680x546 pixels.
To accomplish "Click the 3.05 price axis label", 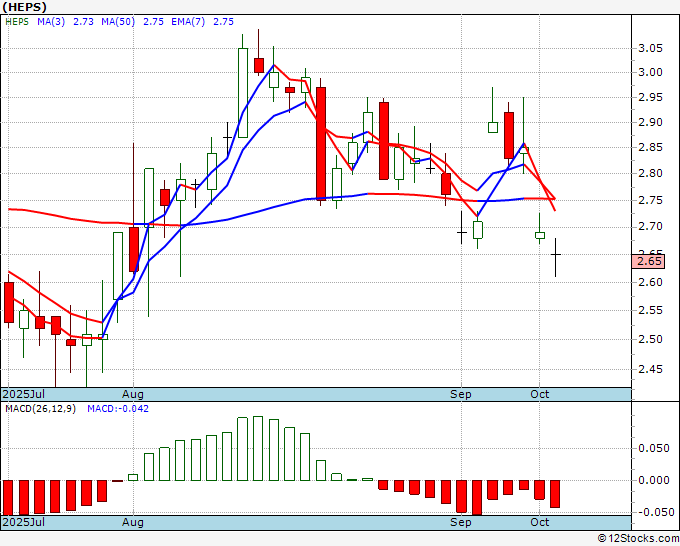I will point(651,48).
